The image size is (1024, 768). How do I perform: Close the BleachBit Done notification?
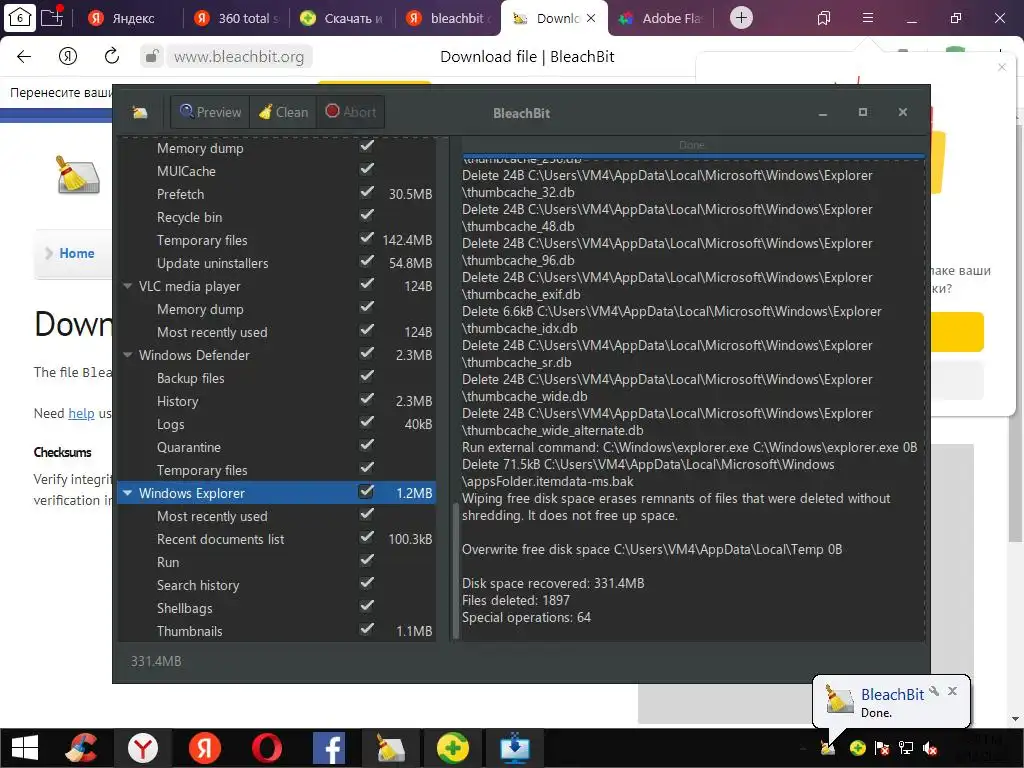pos(952,691)
